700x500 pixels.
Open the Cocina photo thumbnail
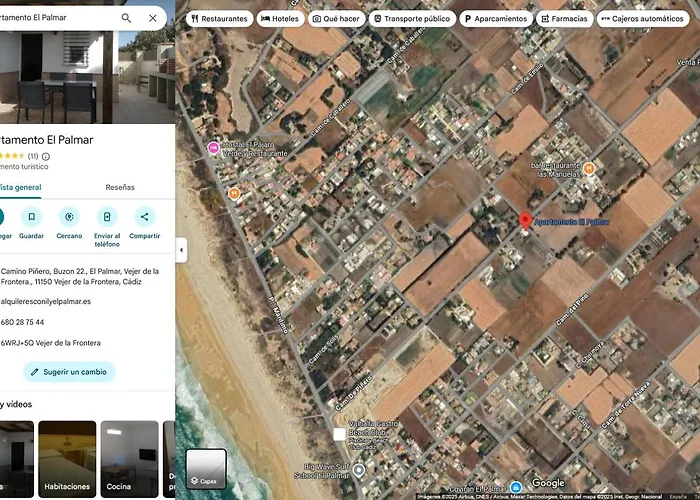[x=129, y=459]
